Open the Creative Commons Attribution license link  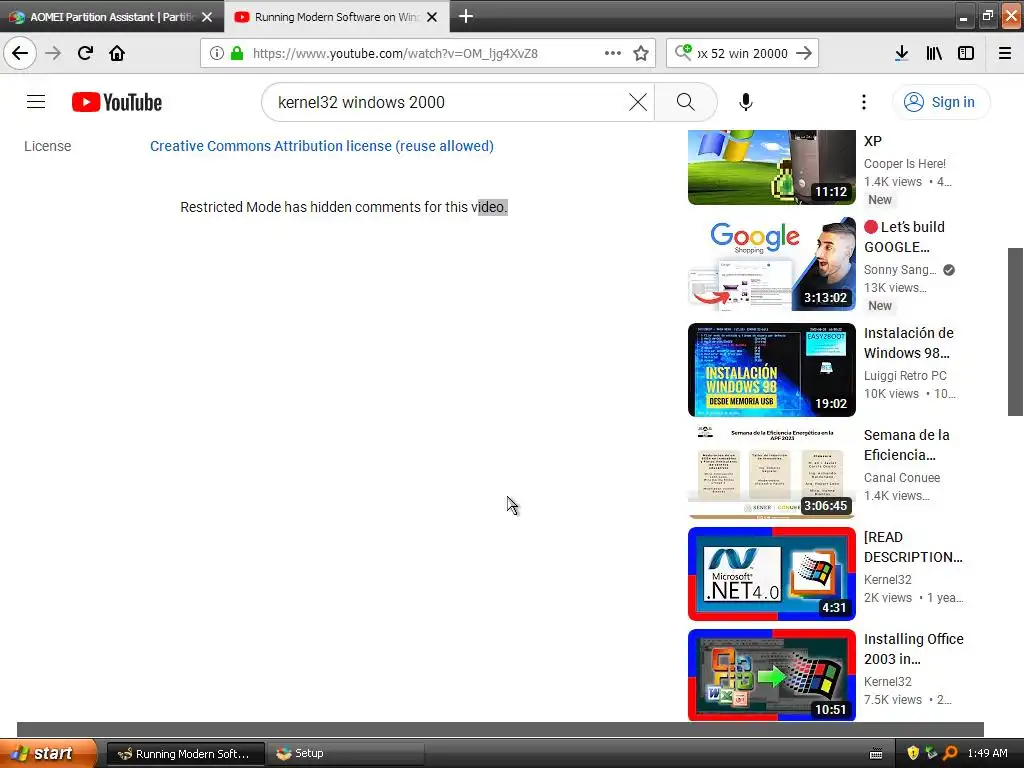[322, 146]
